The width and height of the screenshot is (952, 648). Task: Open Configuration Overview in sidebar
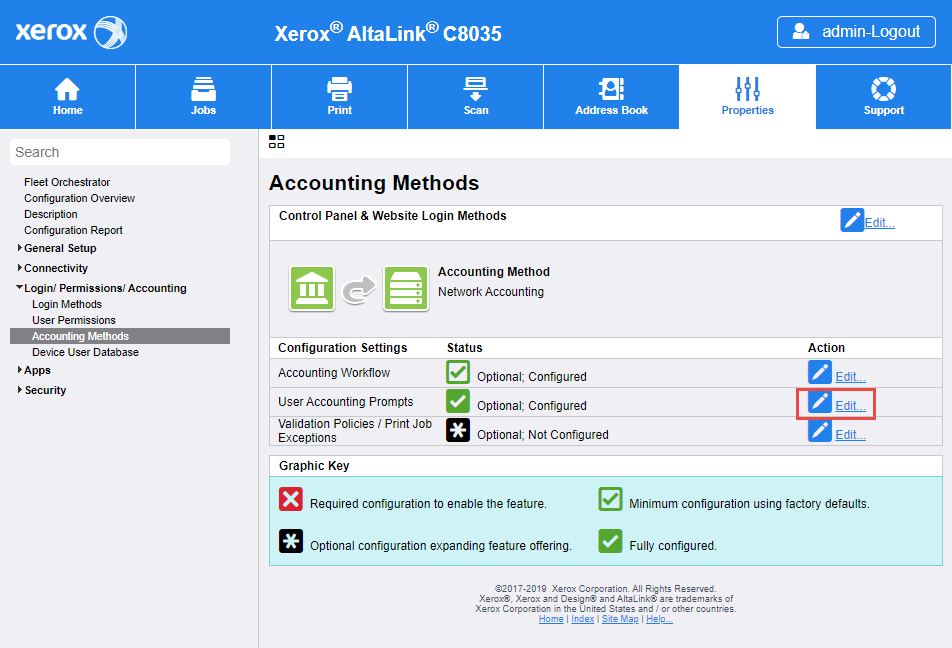[x=80, y=199]
